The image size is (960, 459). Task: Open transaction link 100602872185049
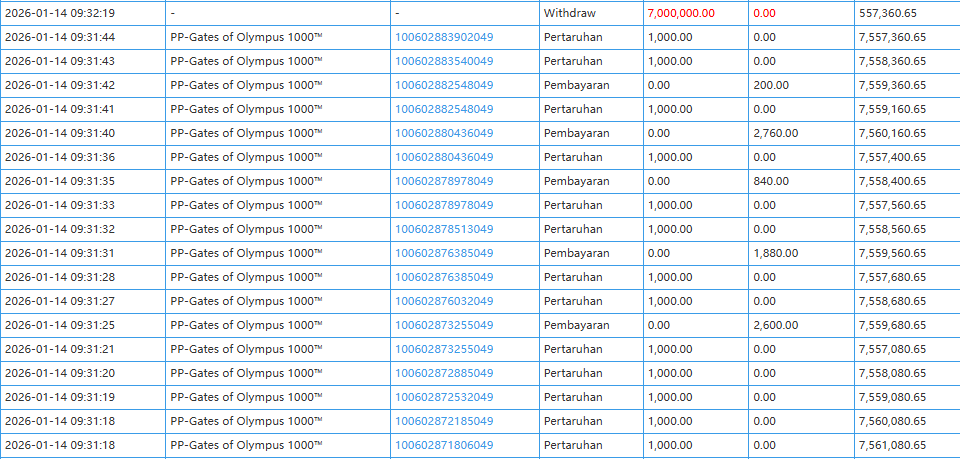tap(444, 421)
